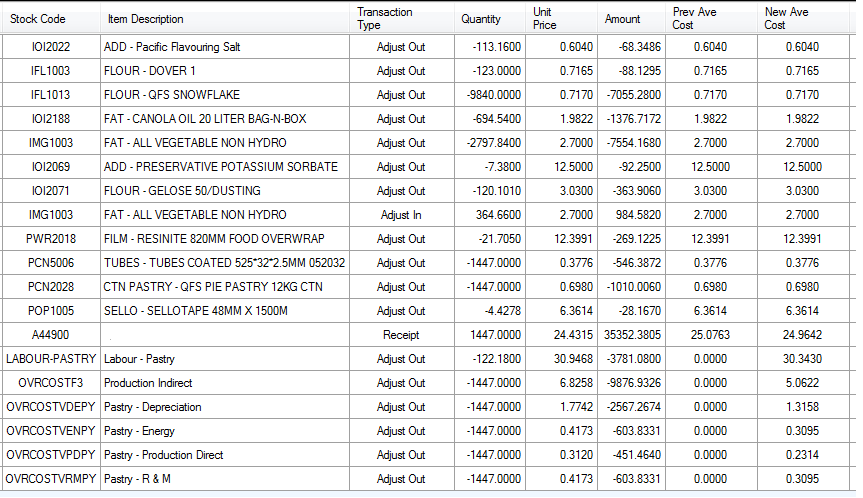Click new ave cost 5.0622

point(803,383)
